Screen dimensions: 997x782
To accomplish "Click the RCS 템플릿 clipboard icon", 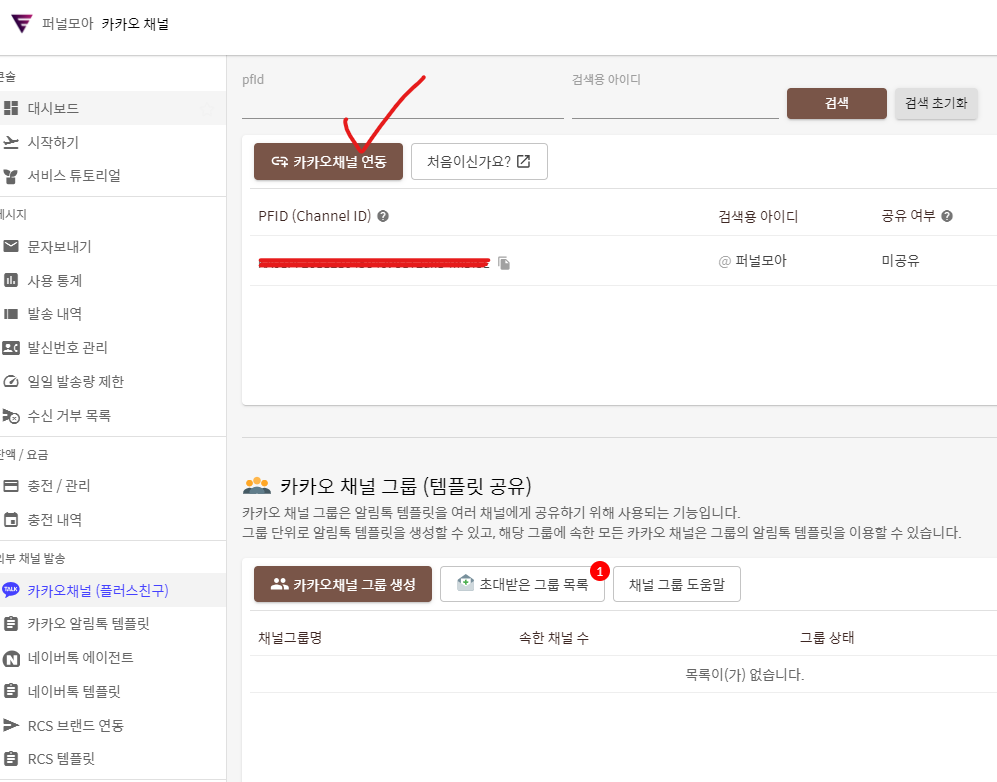I will click(11, 758).
